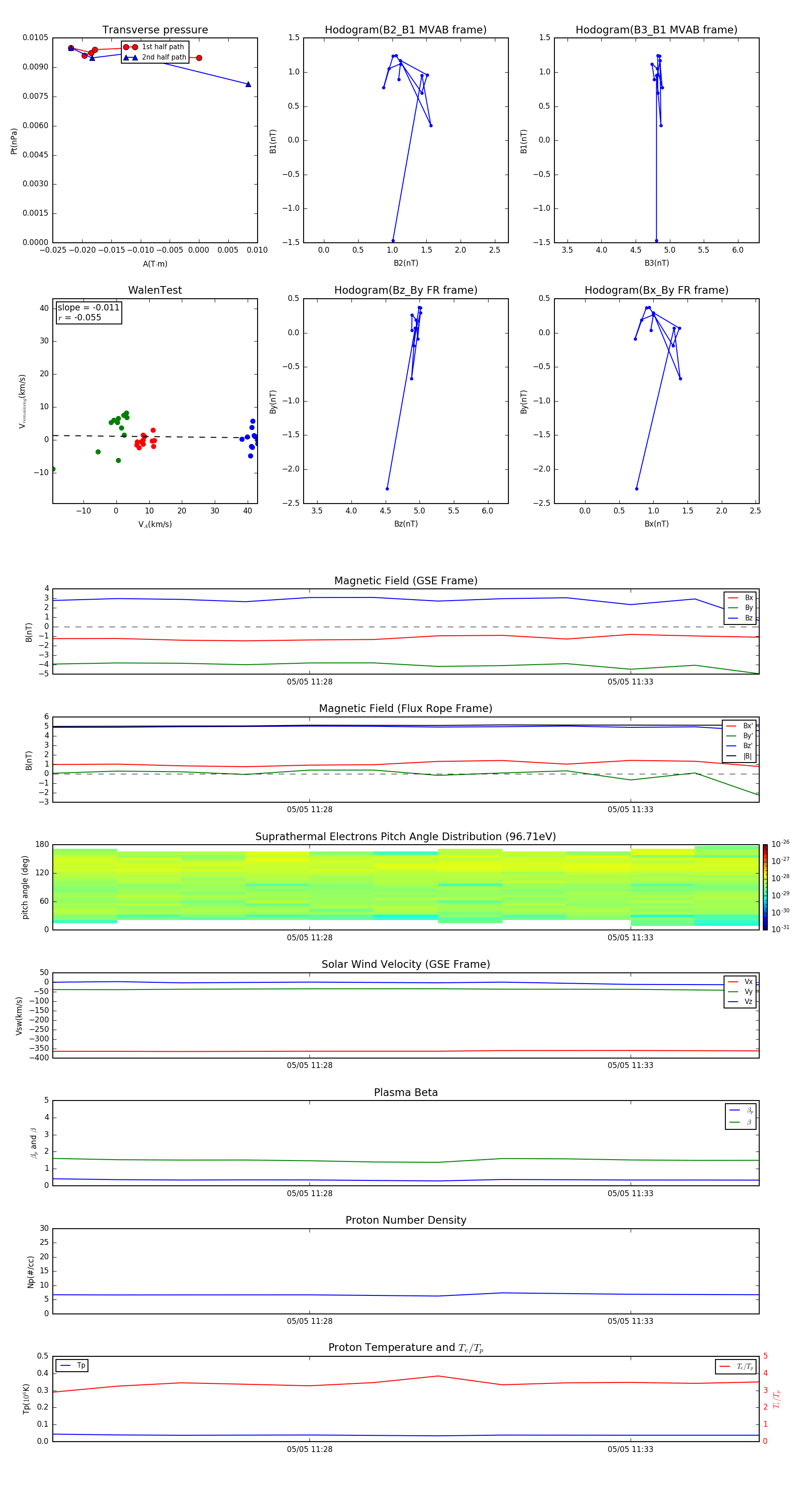
Task: Select the '1st half path' legend entry
Action: click(x=154, y=47)
